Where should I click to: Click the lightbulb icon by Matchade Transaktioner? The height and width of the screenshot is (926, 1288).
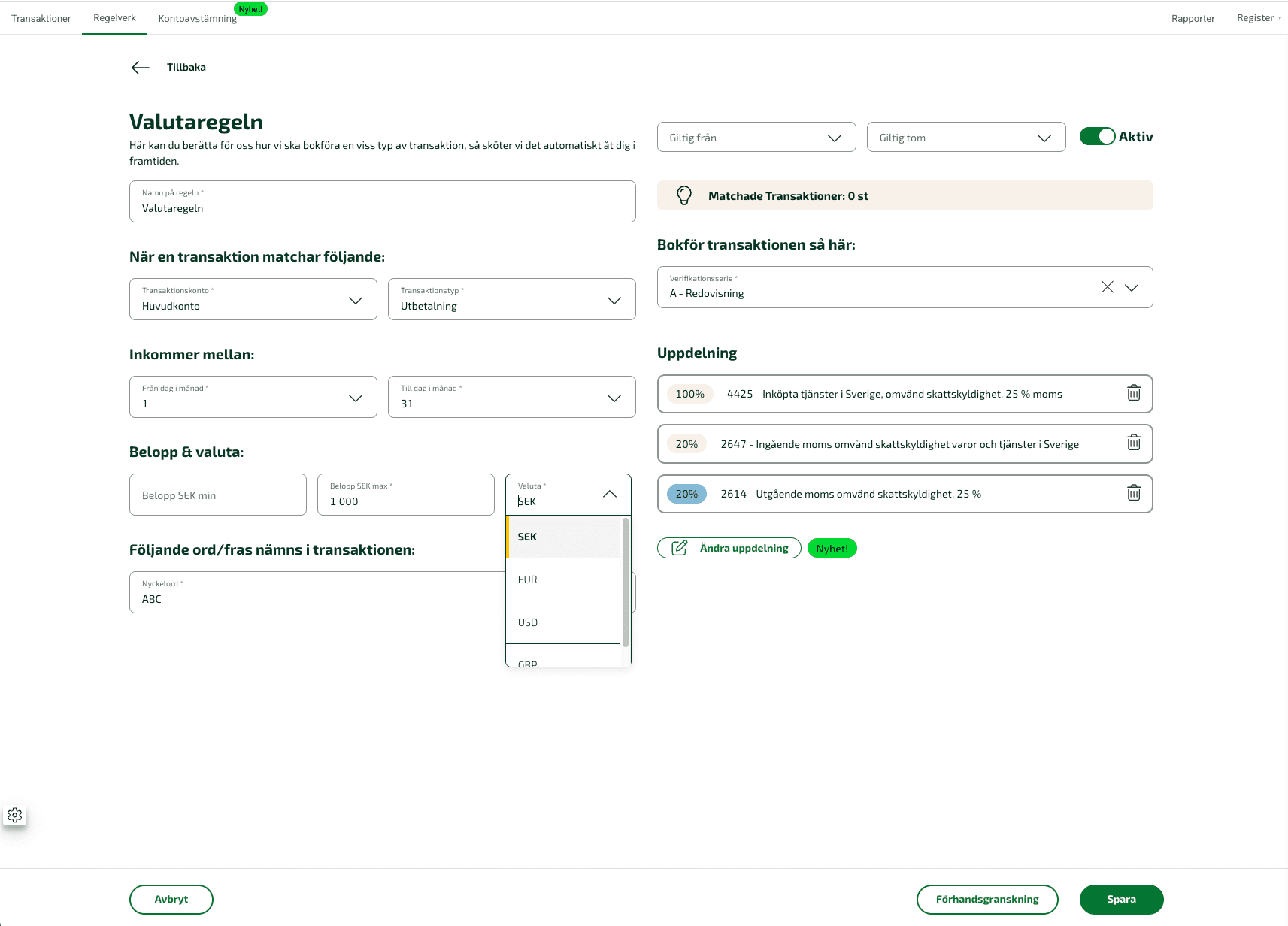(684, 195)
